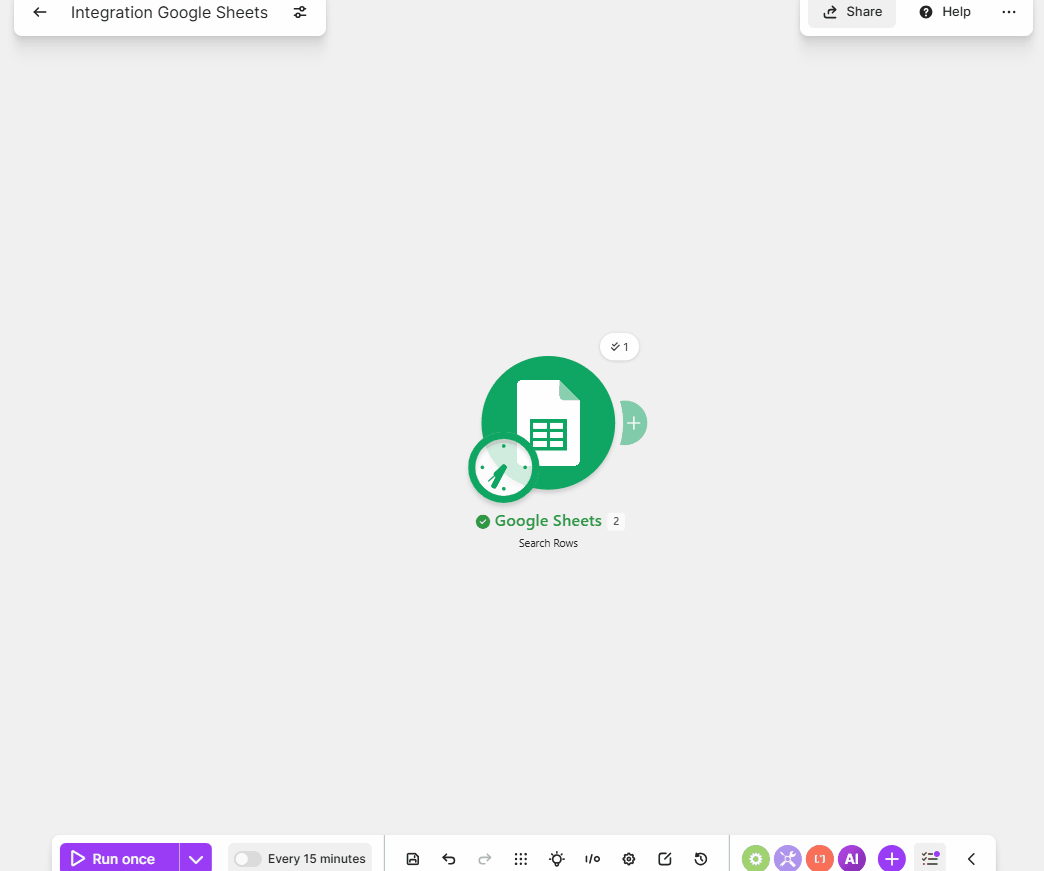This screenshot has height=871, width=1044.
Task: Toggle the scheduling switch on
Action: 247,859
